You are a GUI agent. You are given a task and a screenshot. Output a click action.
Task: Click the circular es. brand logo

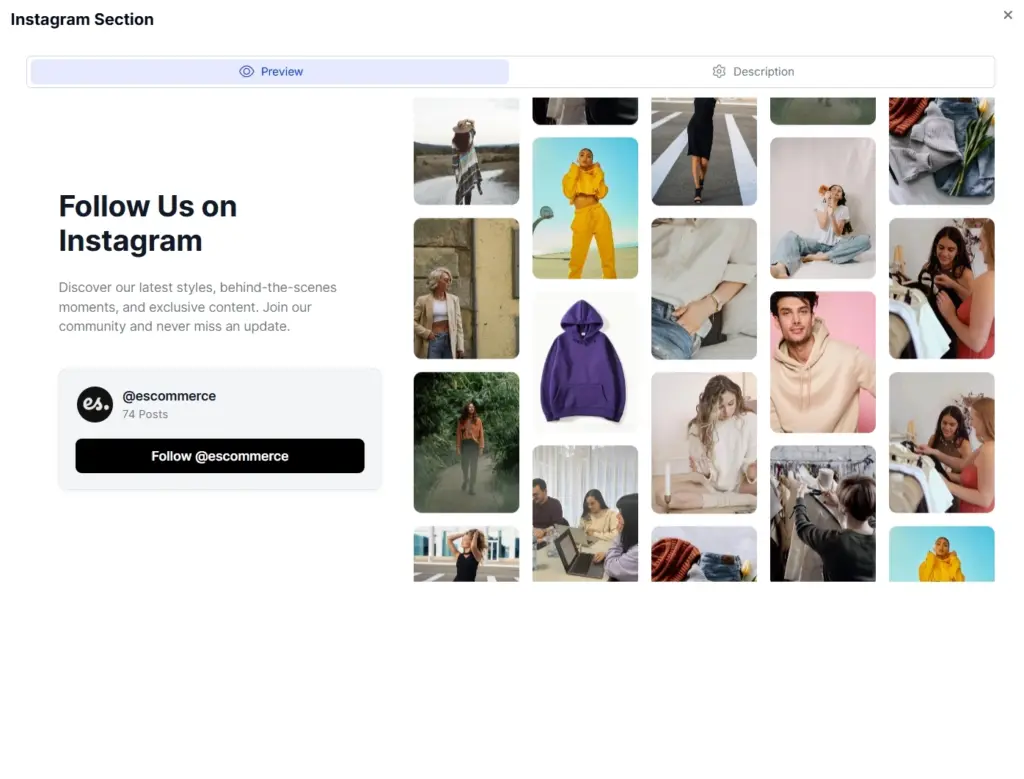click(x=95, y=404)
